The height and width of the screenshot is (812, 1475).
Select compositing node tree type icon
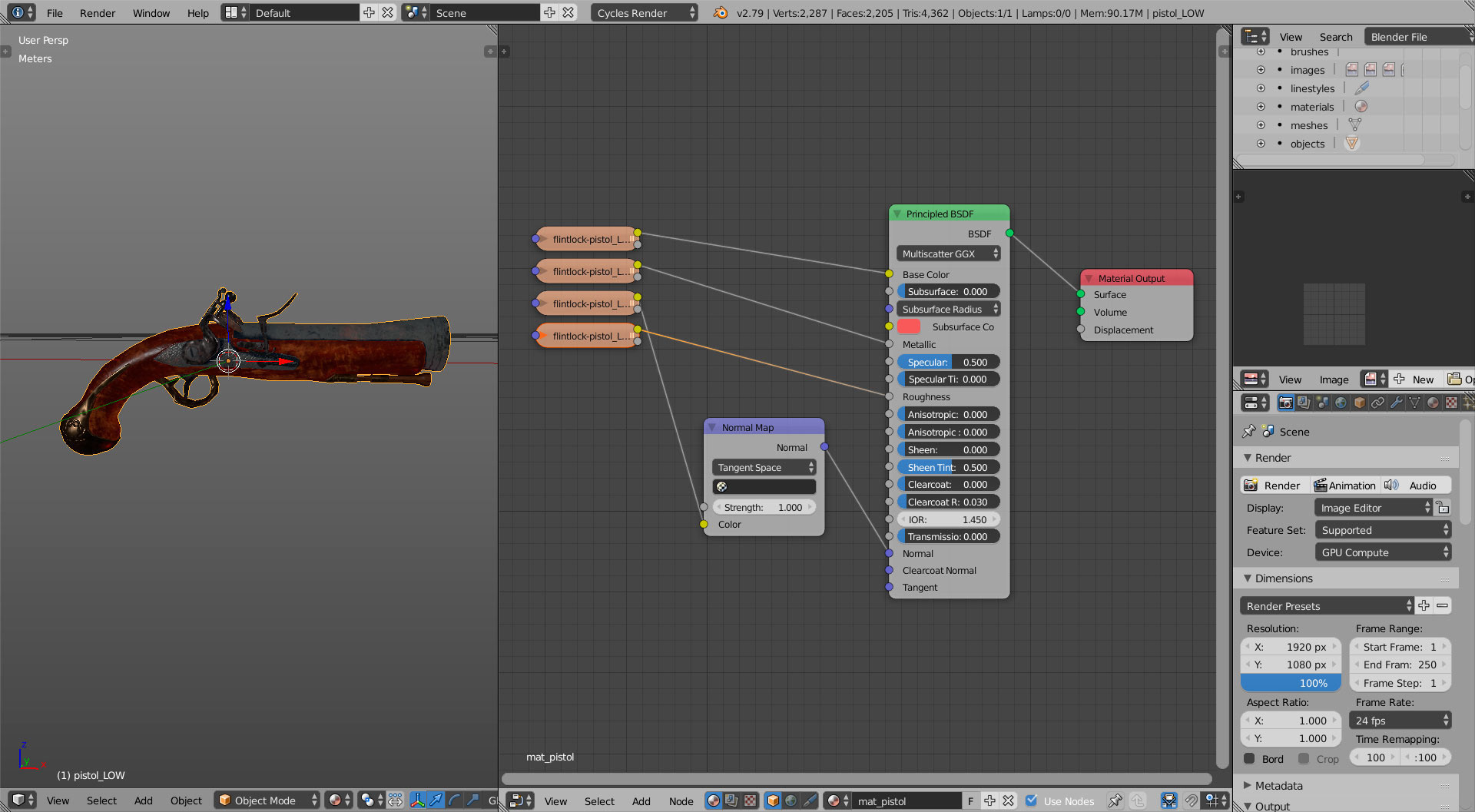coord(732,800)
